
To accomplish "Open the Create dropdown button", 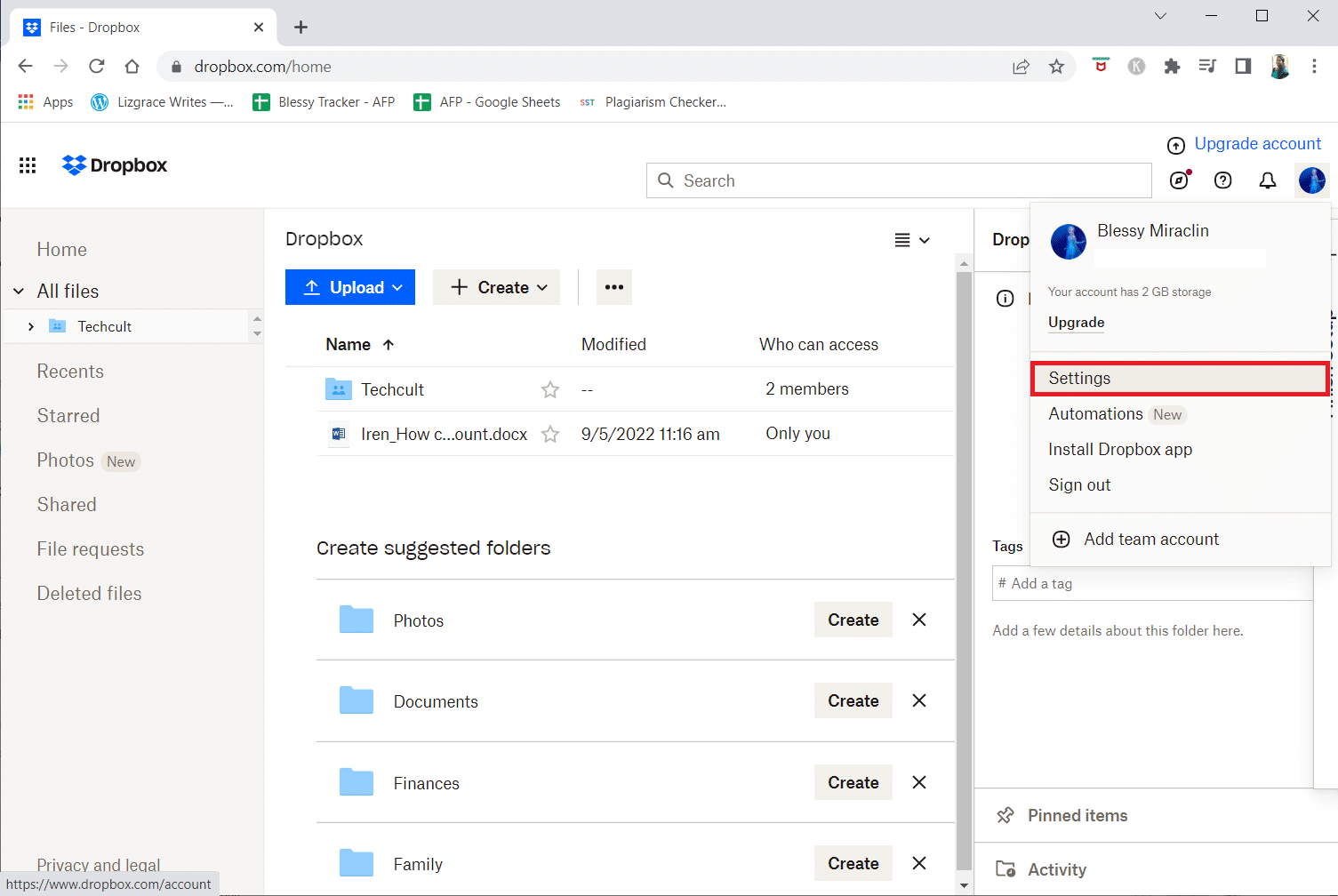I will (496, 287).
